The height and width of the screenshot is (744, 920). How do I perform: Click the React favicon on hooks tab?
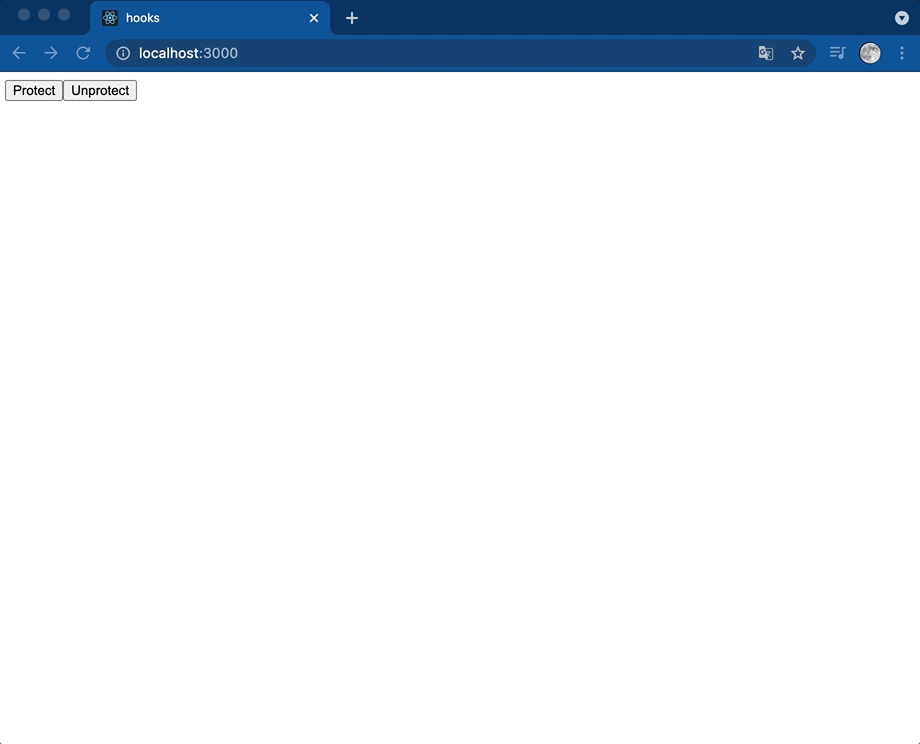(110, 18)
